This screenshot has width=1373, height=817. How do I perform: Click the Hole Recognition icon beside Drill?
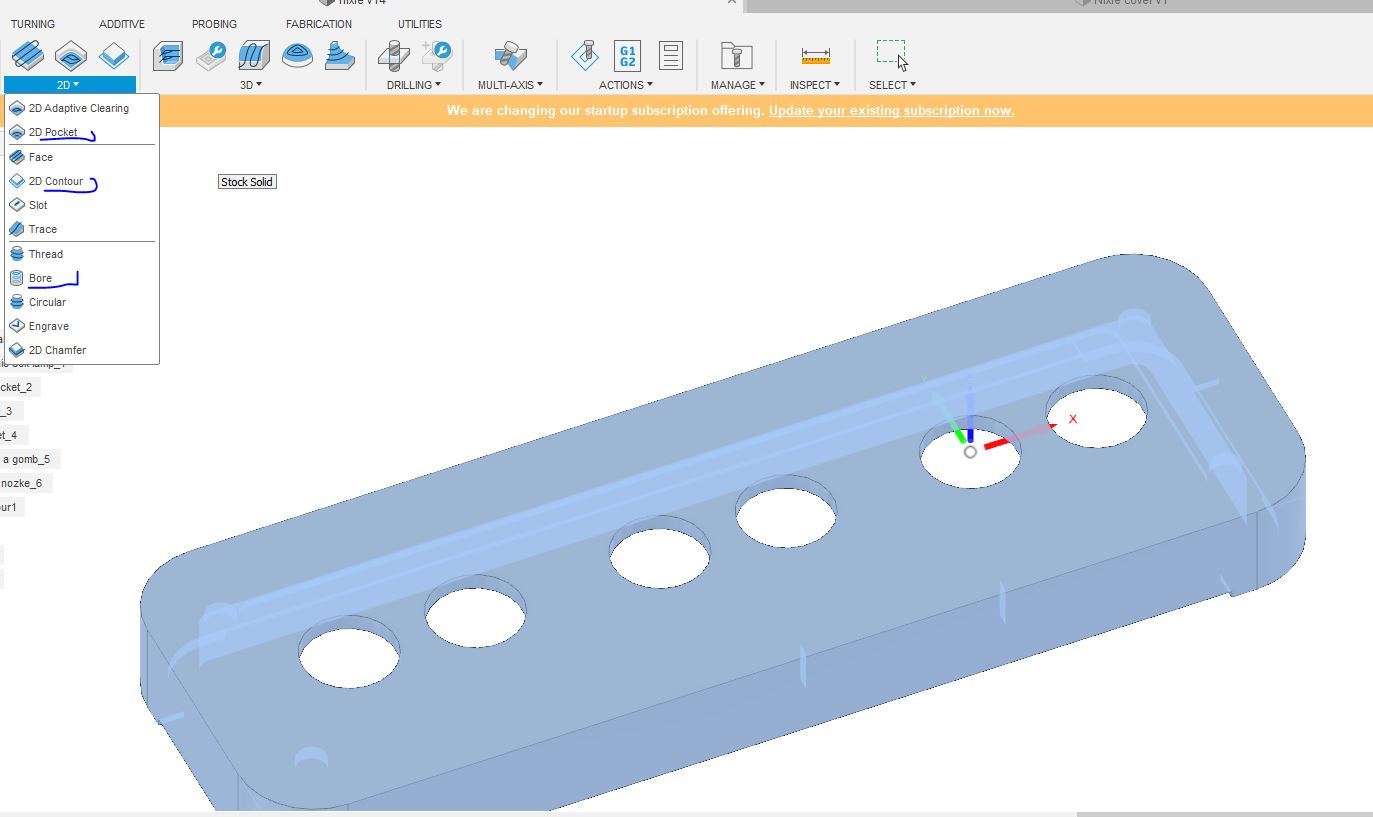pos(437,55)
